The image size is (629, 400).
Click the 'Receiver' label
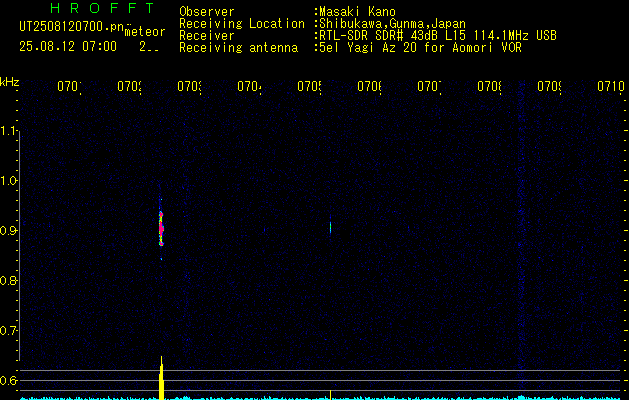(207, 36)
